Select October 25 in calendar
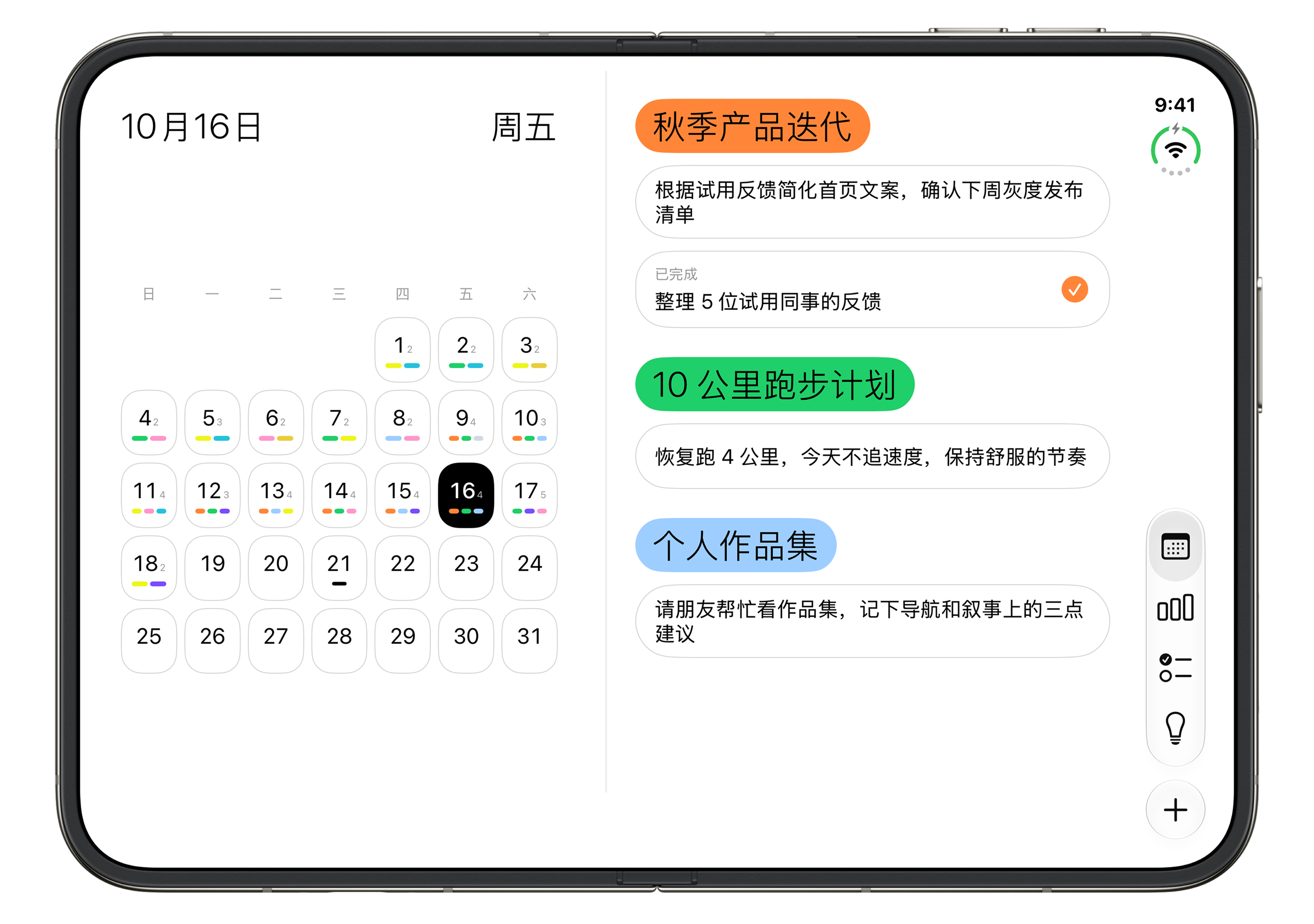The height and width of the screenshot is (924, 1314). pyautogui.click(x=149, y=640)
